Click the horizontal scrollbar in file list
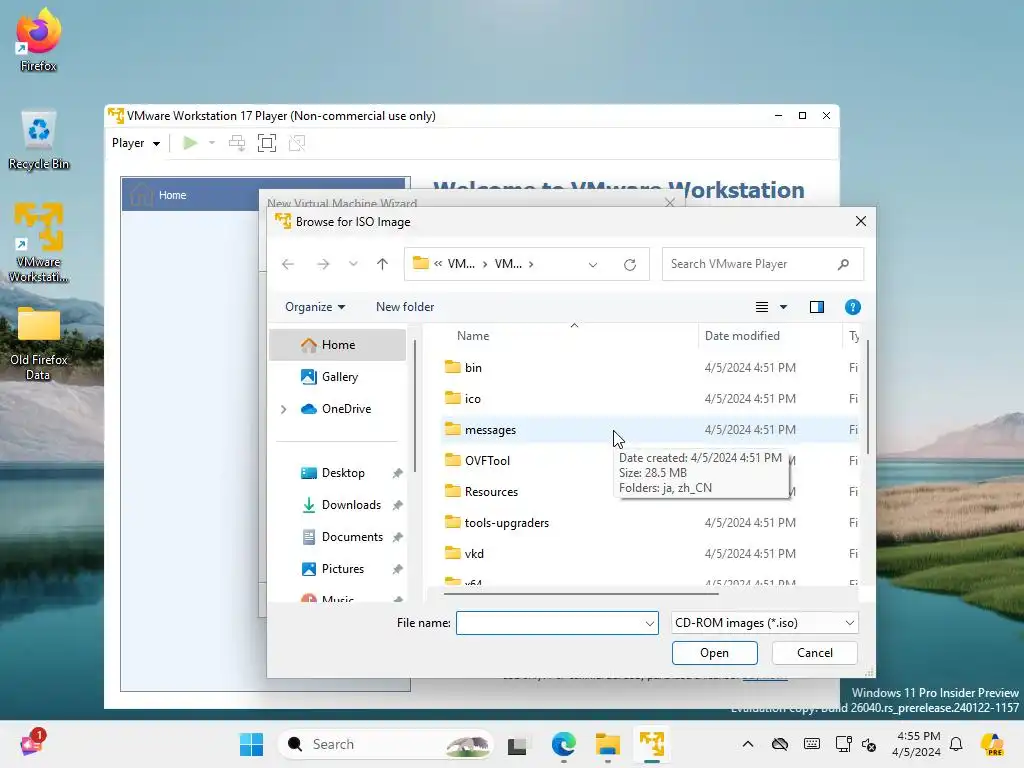 pyautogui.click(x=581, y=594)
